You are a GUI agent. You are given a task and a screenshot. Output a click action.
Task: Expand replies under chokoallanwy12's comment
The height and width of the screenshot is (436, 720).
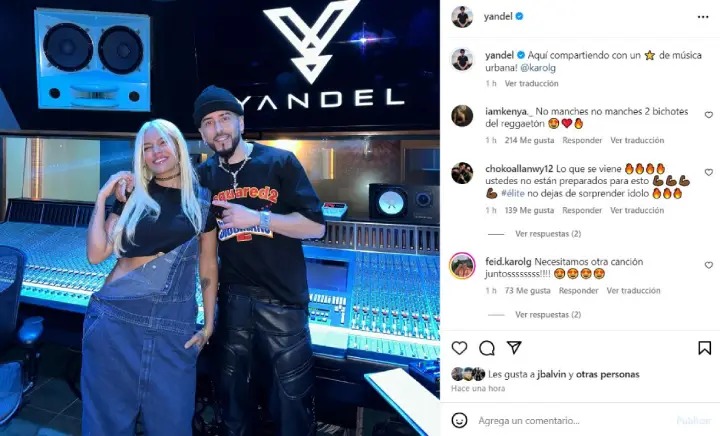[x=548, y=234]
